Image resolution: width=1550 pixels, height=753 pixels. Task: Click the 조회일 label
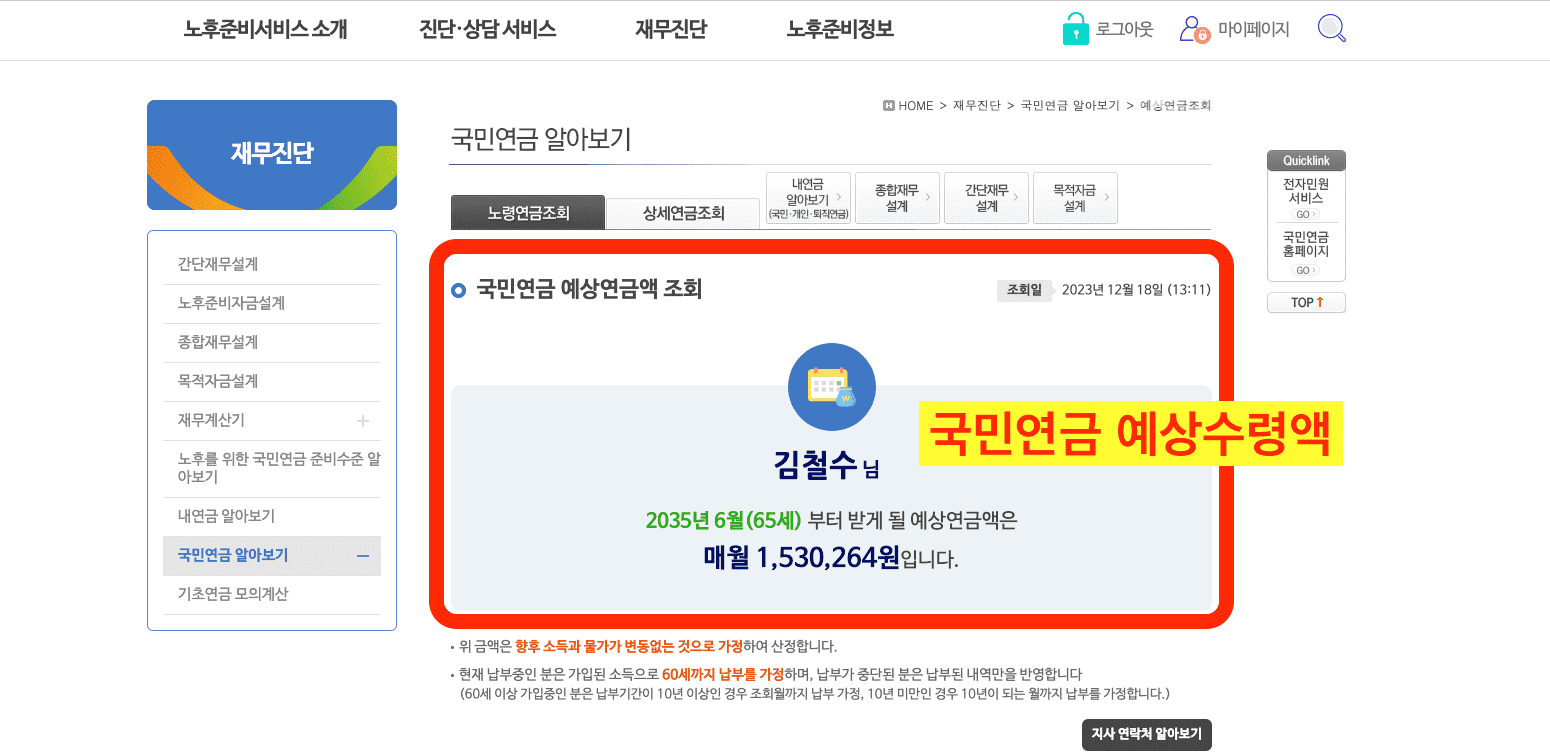pos(1023,290)
